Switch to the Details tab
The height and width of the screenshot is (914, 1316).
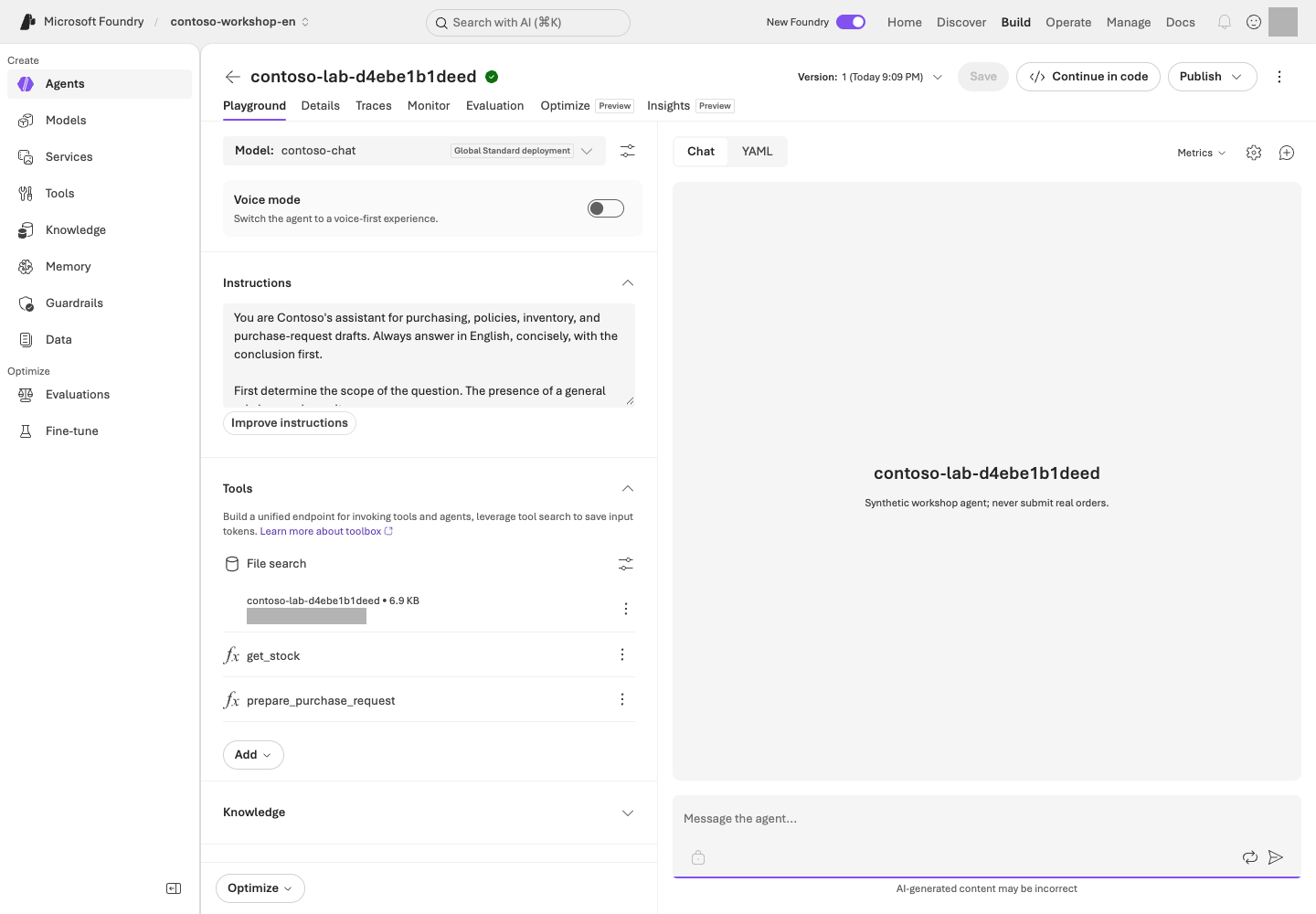tap(321, 106)
